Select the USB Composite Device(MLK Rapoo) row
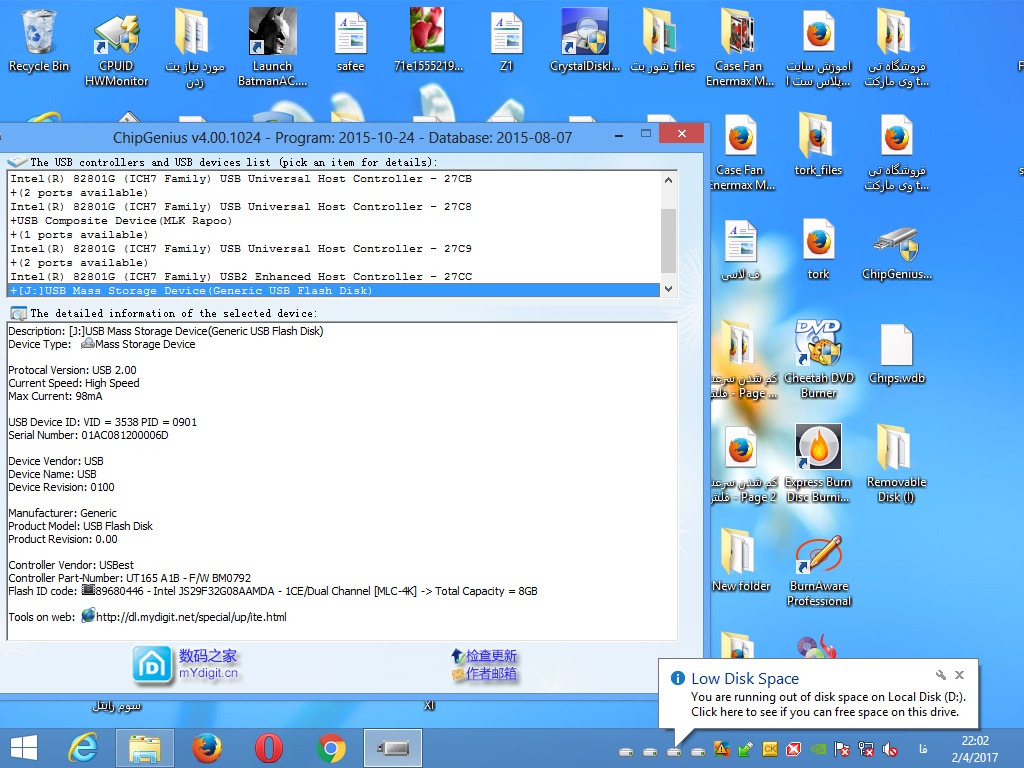Viewport: 1024px width, 768px height. click(x=333, y=221)
